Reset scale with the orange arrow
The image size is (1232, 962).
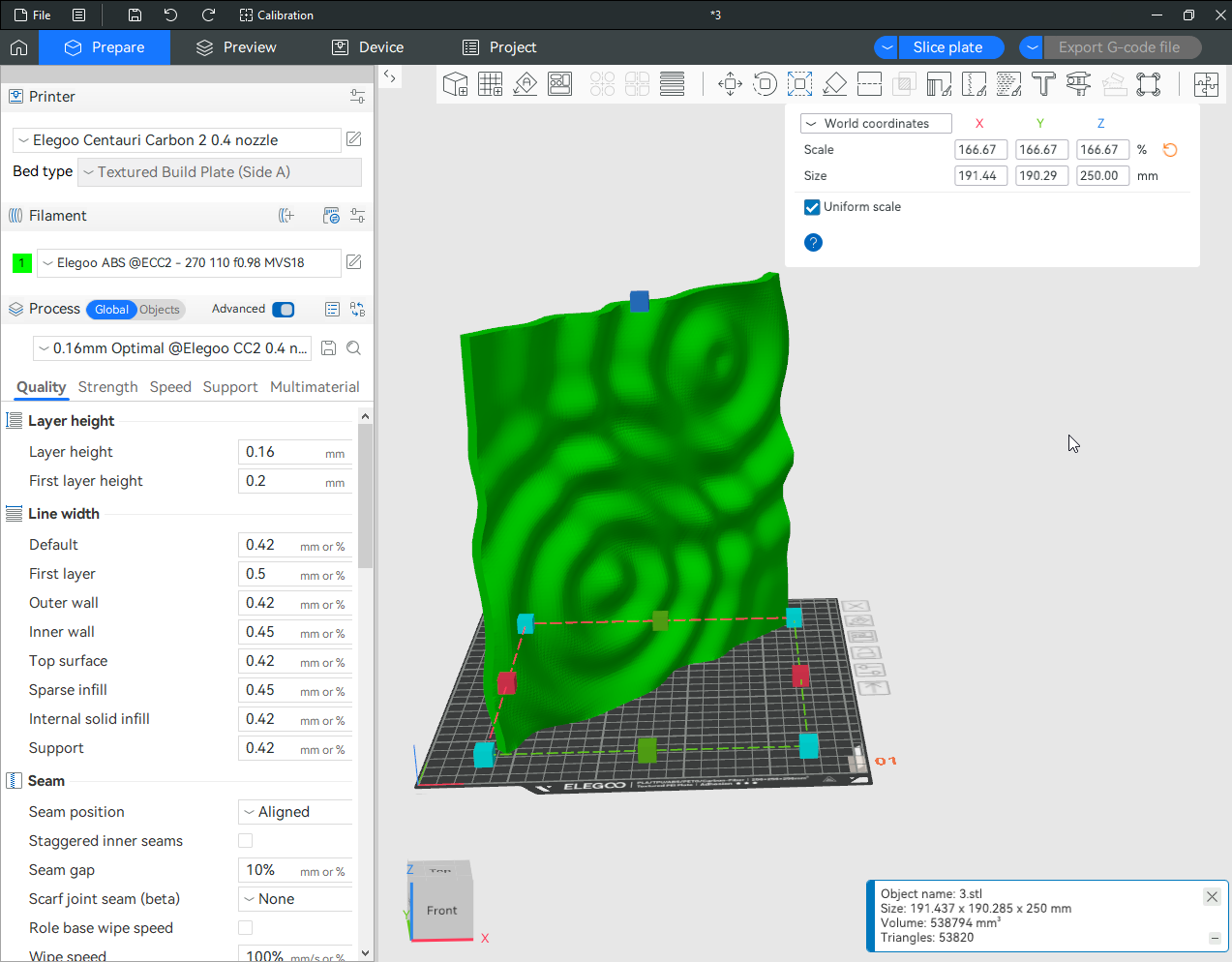click(x=1170, y=150)
